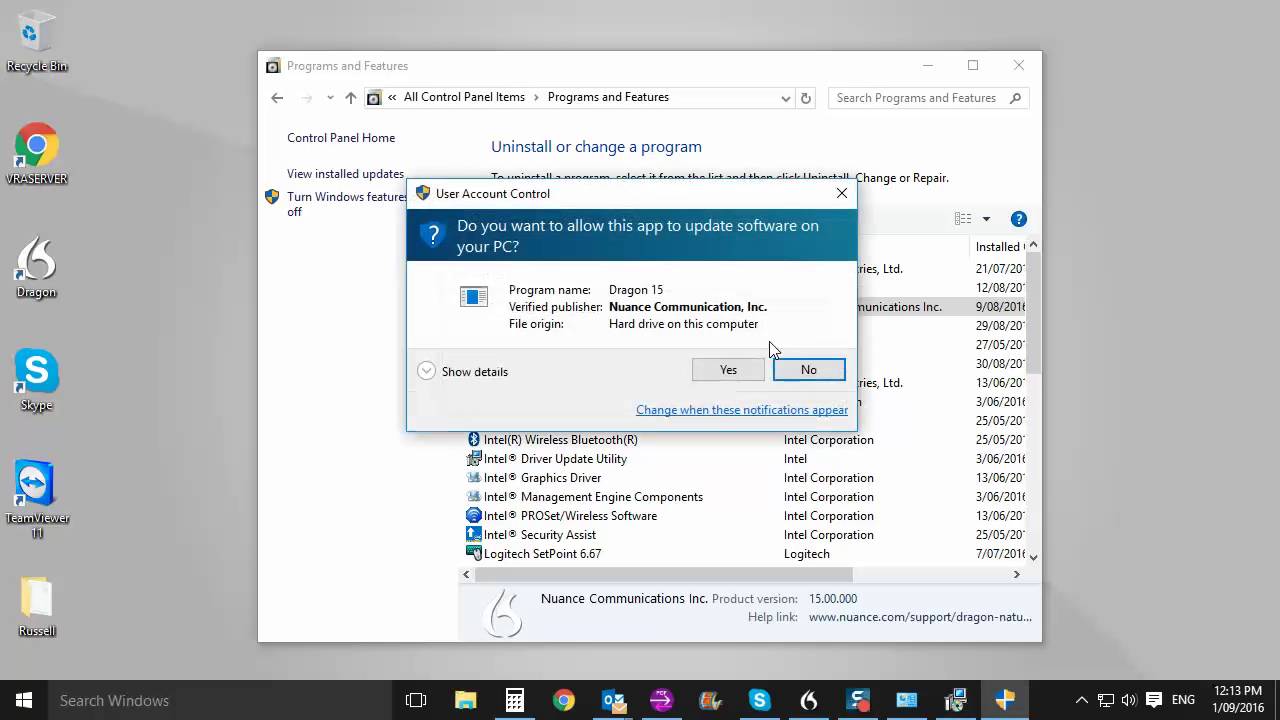Open the purple PDF app on taskbar
1280x720 pixels.
pos(662,700)
